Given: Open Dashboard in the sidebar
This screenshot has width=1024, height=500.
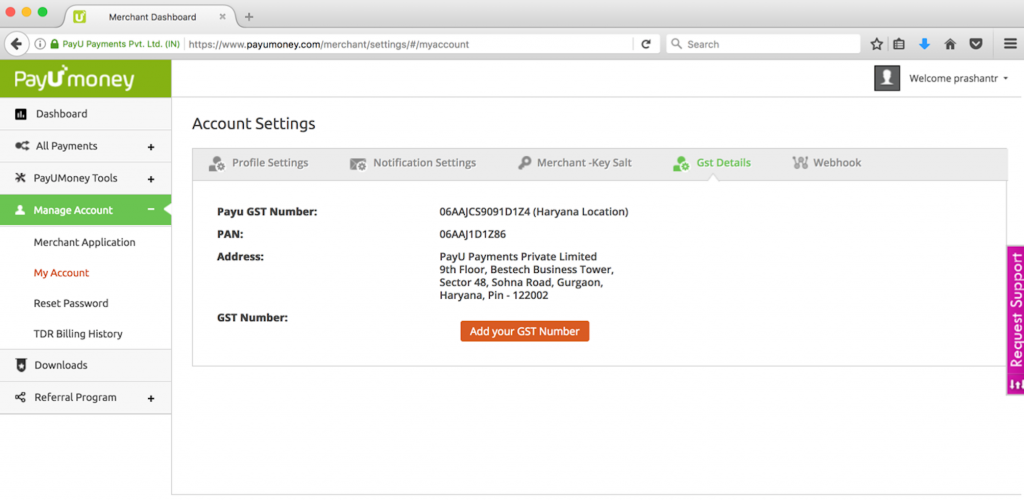Looking at the screenshot, I should [61, 114].
